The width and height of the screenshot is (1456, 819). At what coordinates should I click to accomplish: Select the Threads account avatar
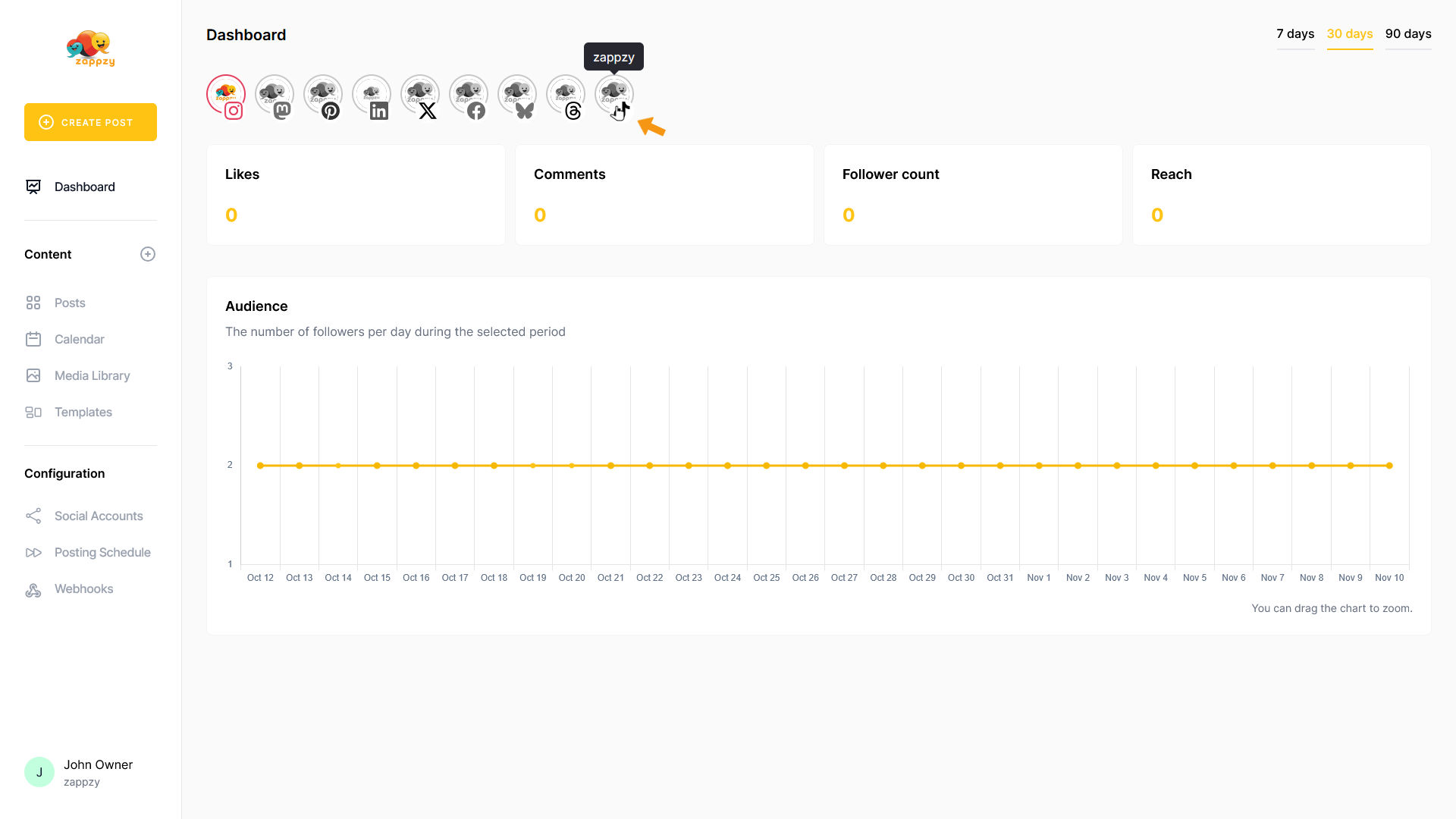point(566,95)
